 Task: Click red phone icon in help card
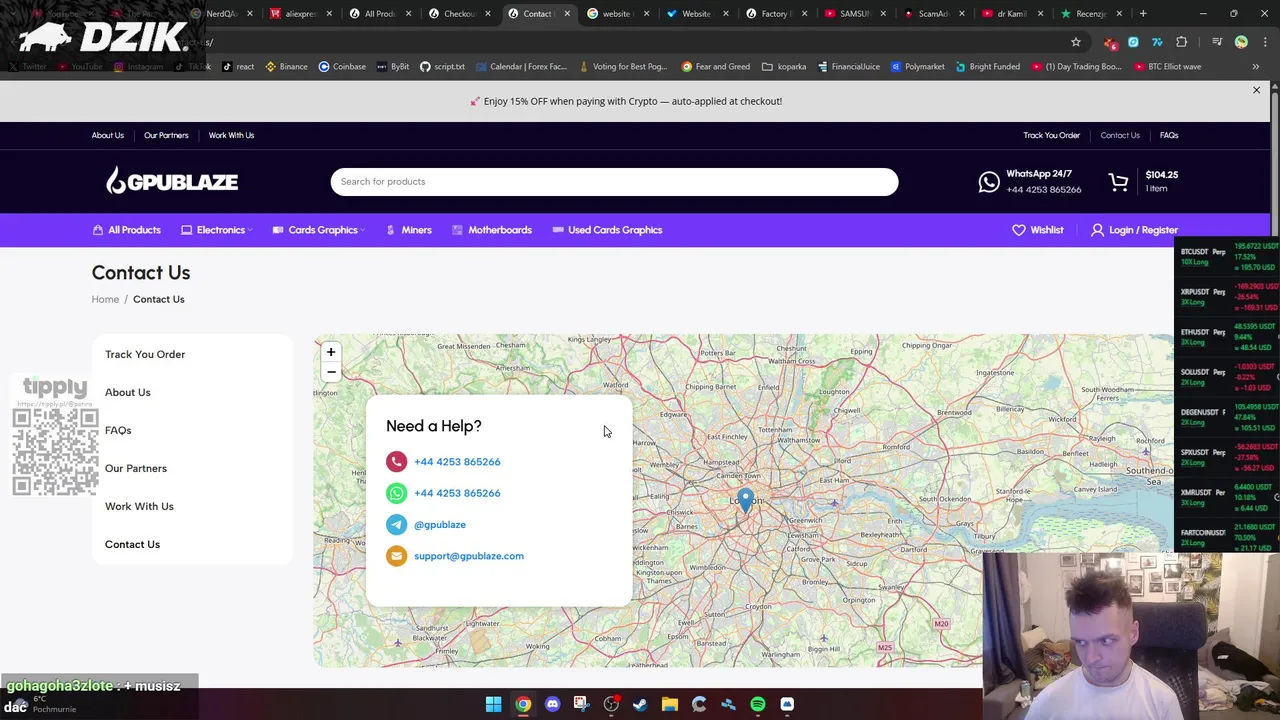397,462
